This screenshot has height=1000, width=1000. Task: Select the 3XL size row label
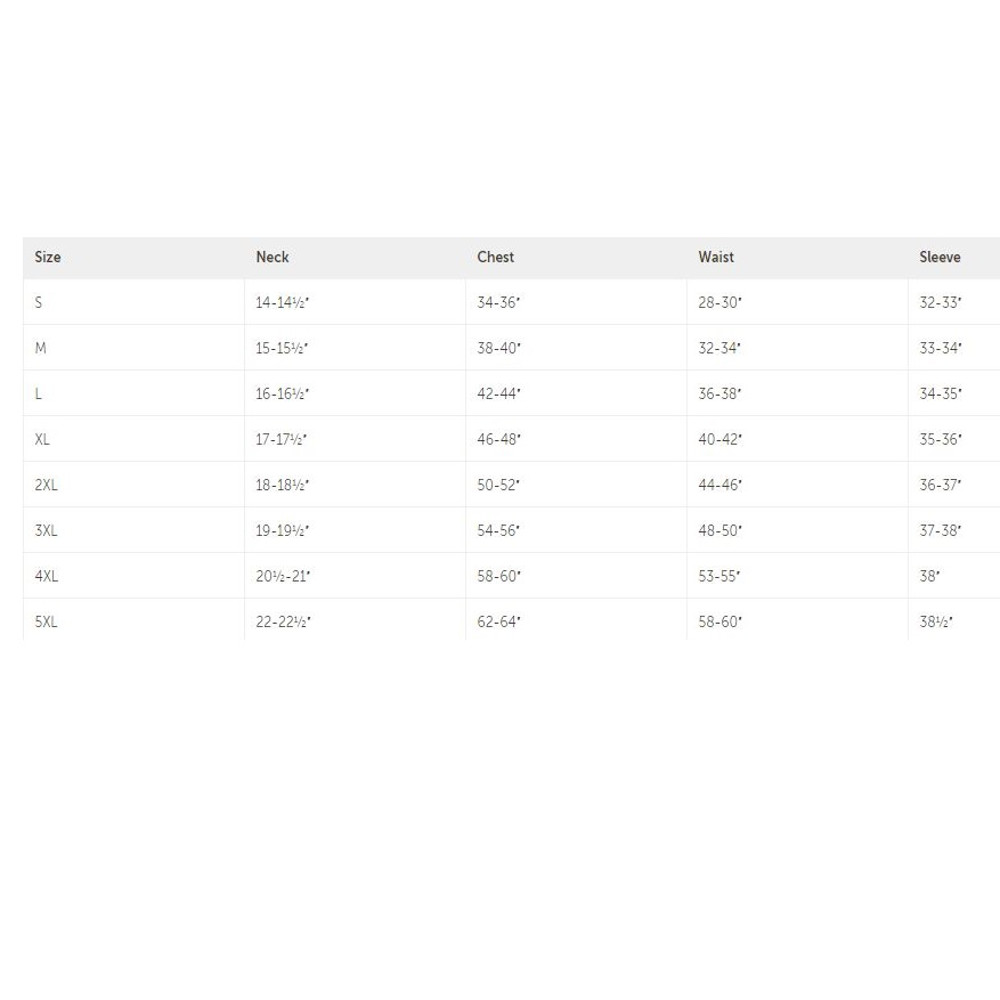pos(46,531)
